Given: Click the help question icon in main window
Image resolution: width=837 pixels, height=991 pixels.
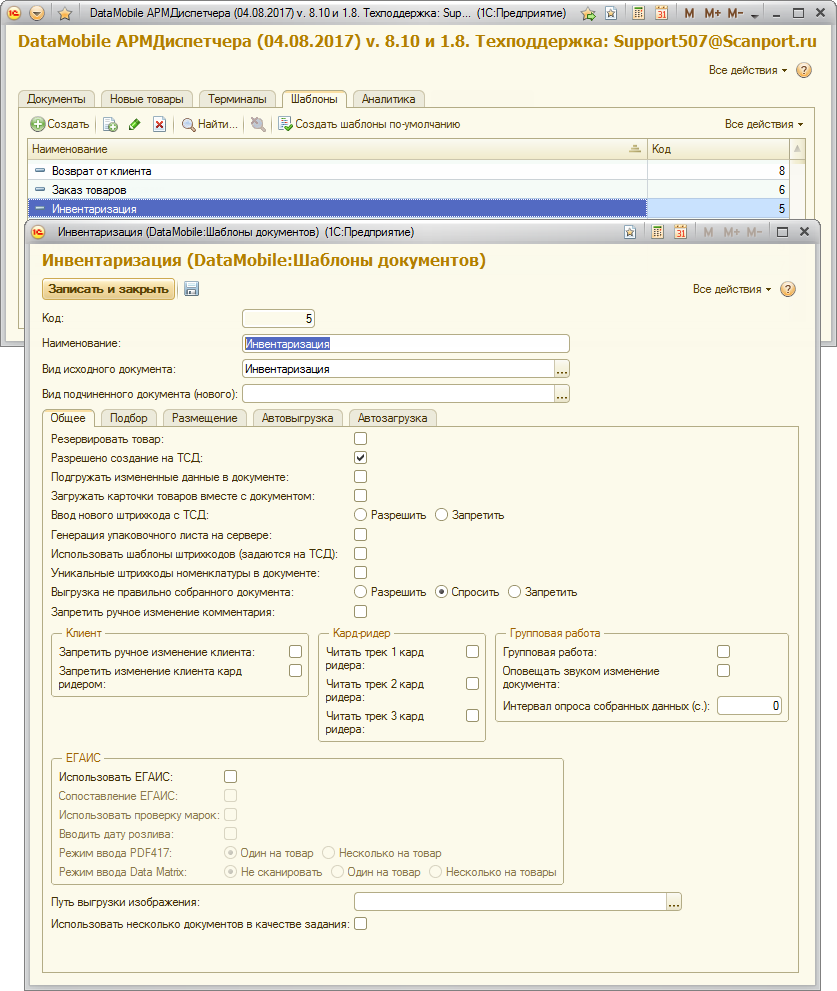Looking at the screenshot, I should [x=803, y=70].
